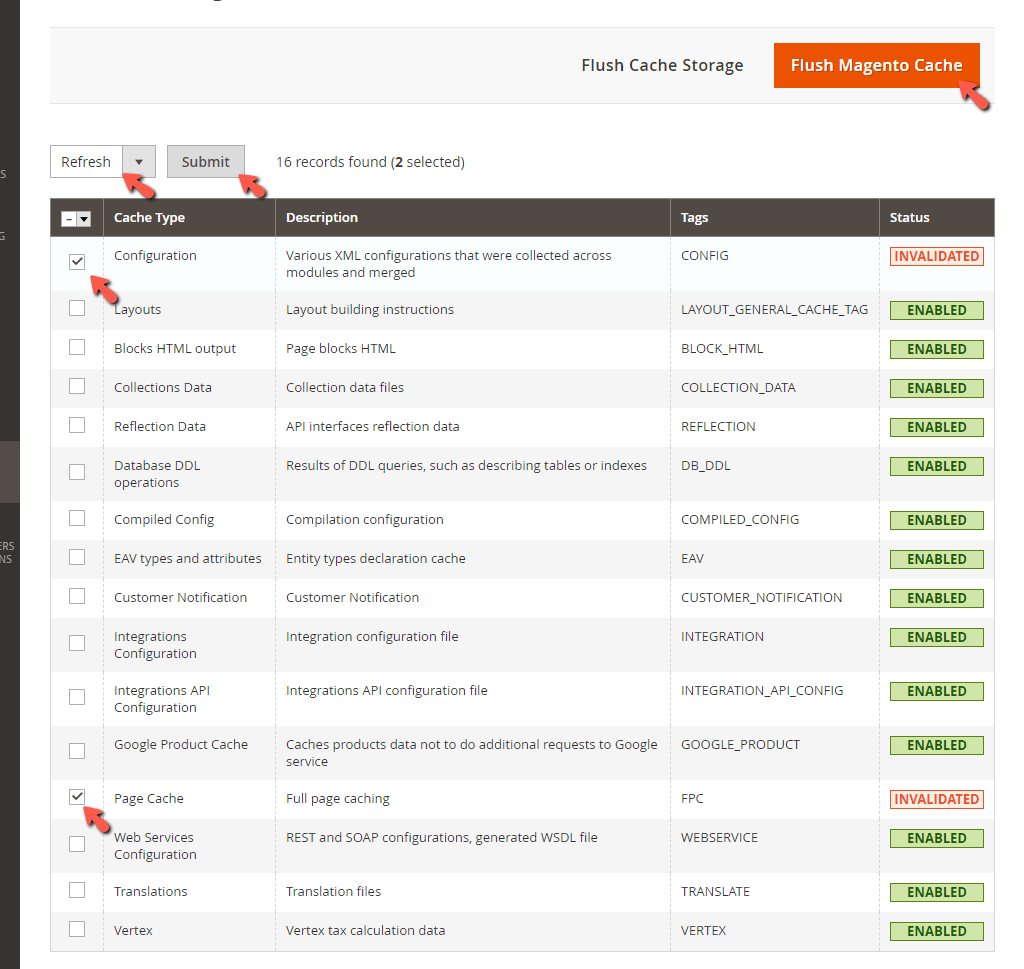Click the Refresh button
Image resolution: width=1024 pixels, height=969 pixels.
coord(86,161)
